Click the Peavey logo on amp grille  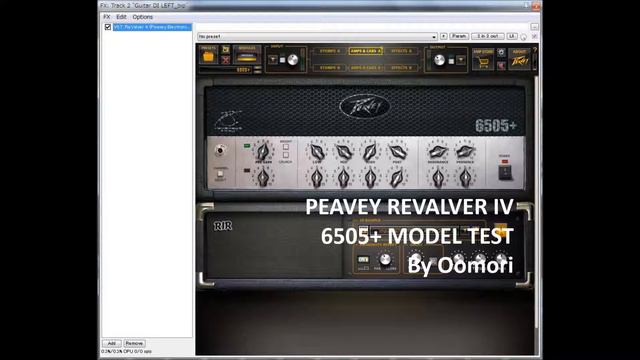[364, 107]
